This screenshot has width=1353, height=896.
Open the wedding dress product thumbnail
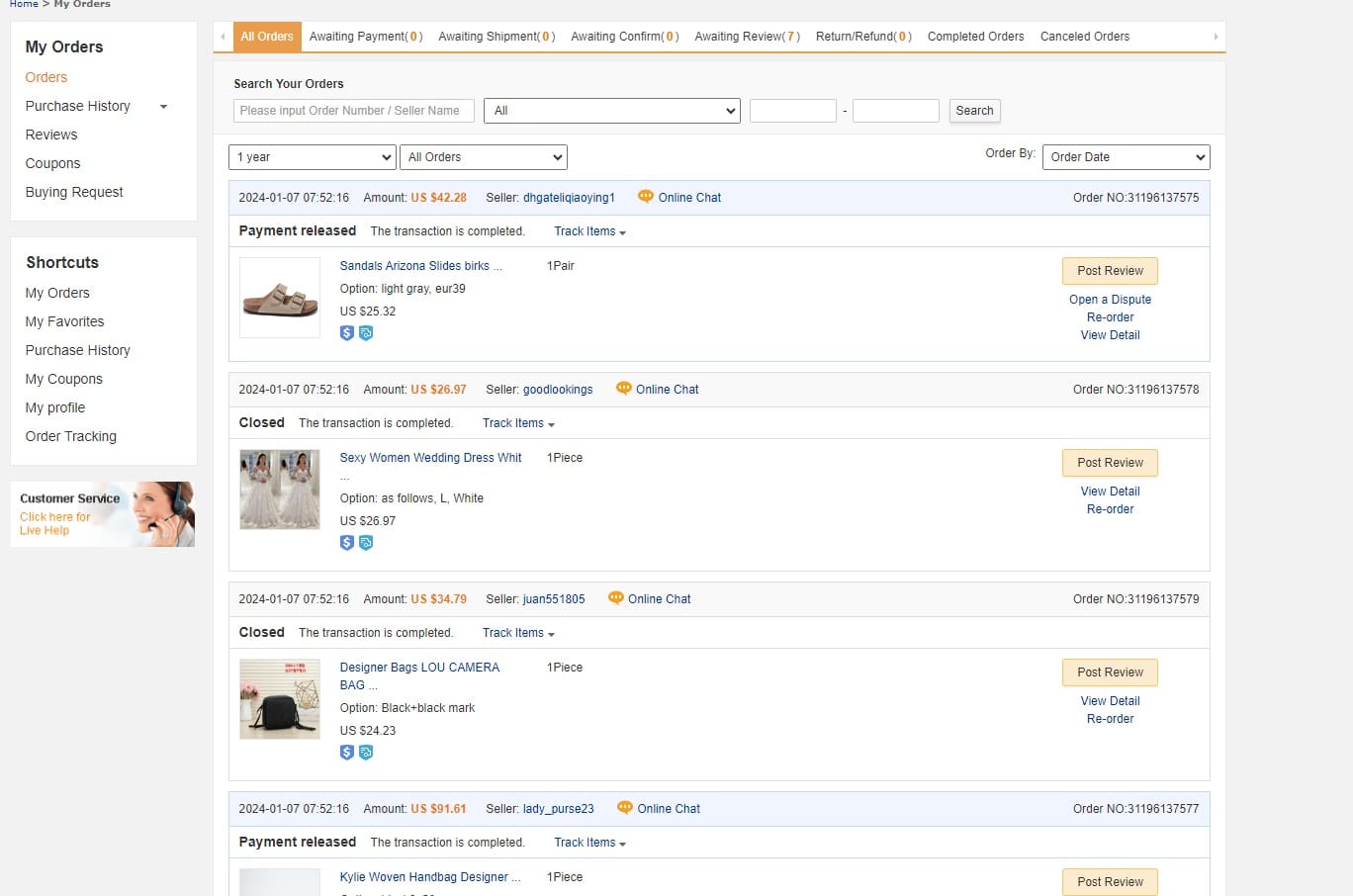coord(280,490)
